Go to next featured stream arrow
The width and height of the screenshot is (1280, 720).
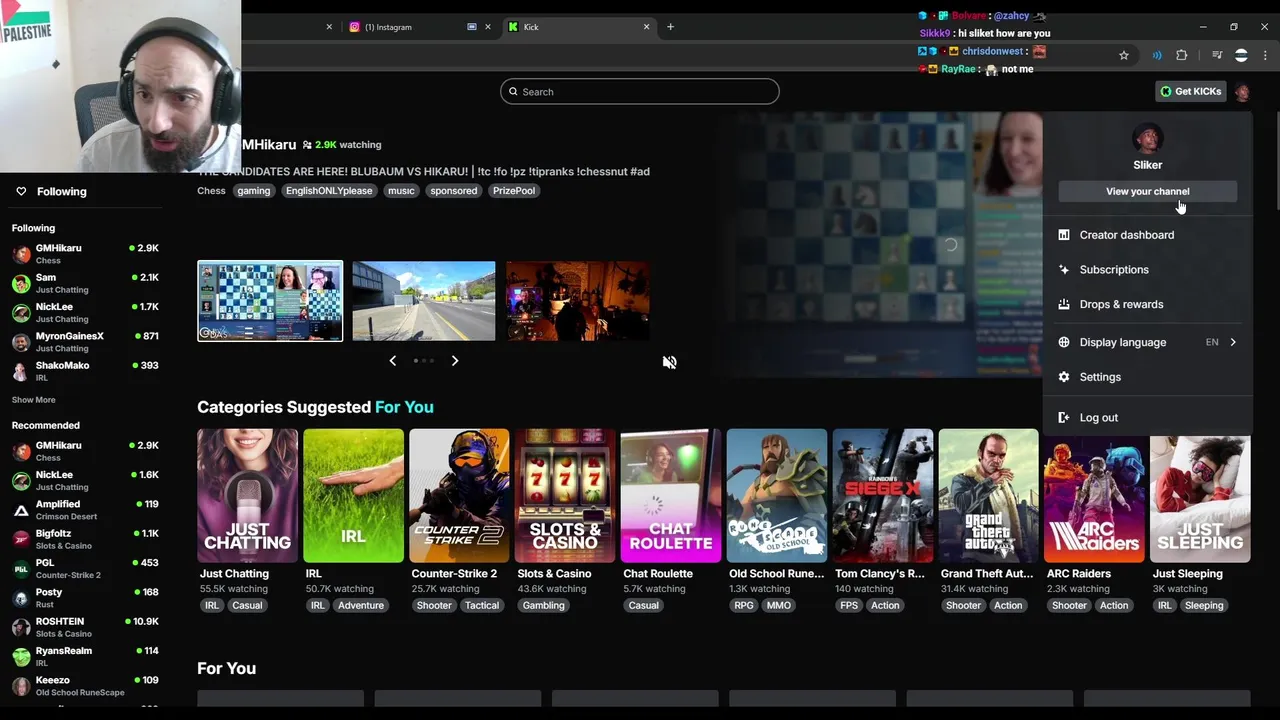tap(455, 361)
